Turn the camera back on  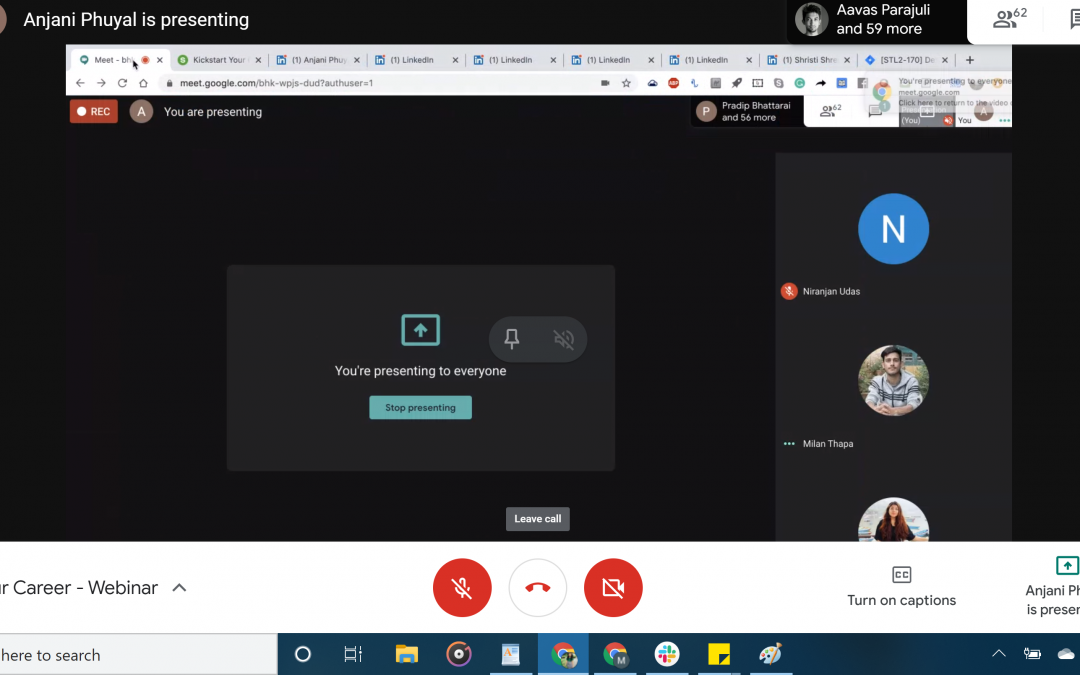[613, 588]
